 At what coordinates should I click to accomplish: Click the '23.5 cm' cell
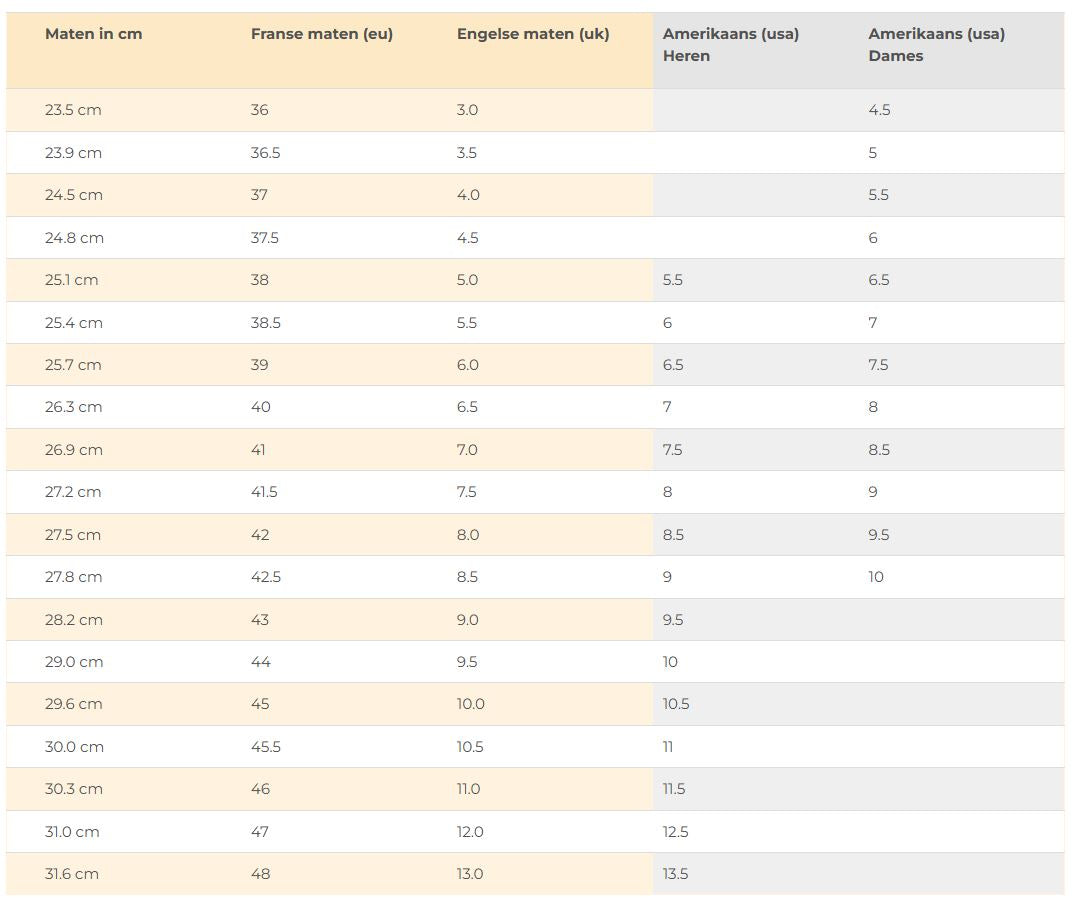pyautogui.click(x=73, y=110)
